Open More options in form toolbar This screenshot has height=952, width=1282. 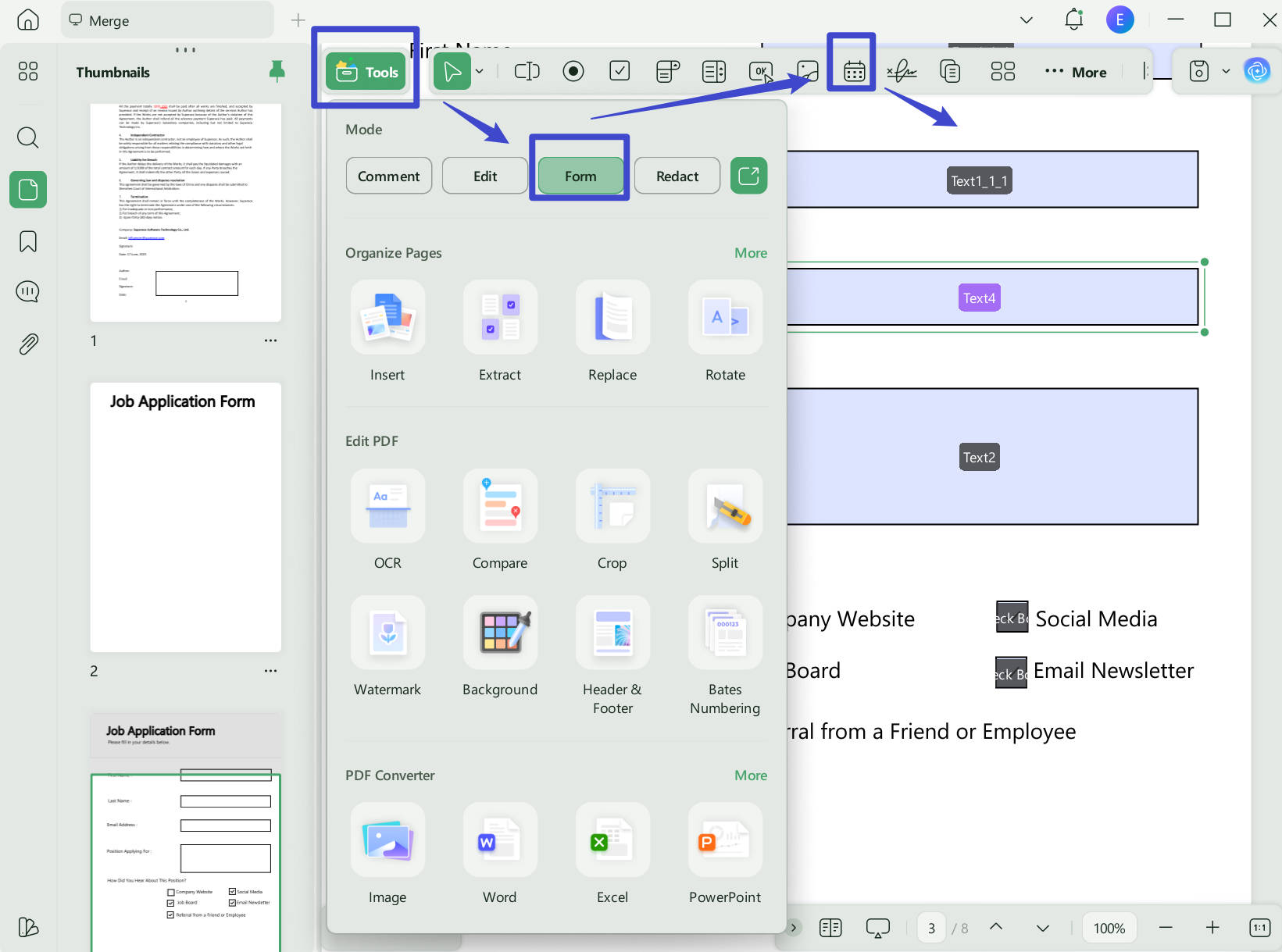pyautogui.click(x=1076, y=72)
